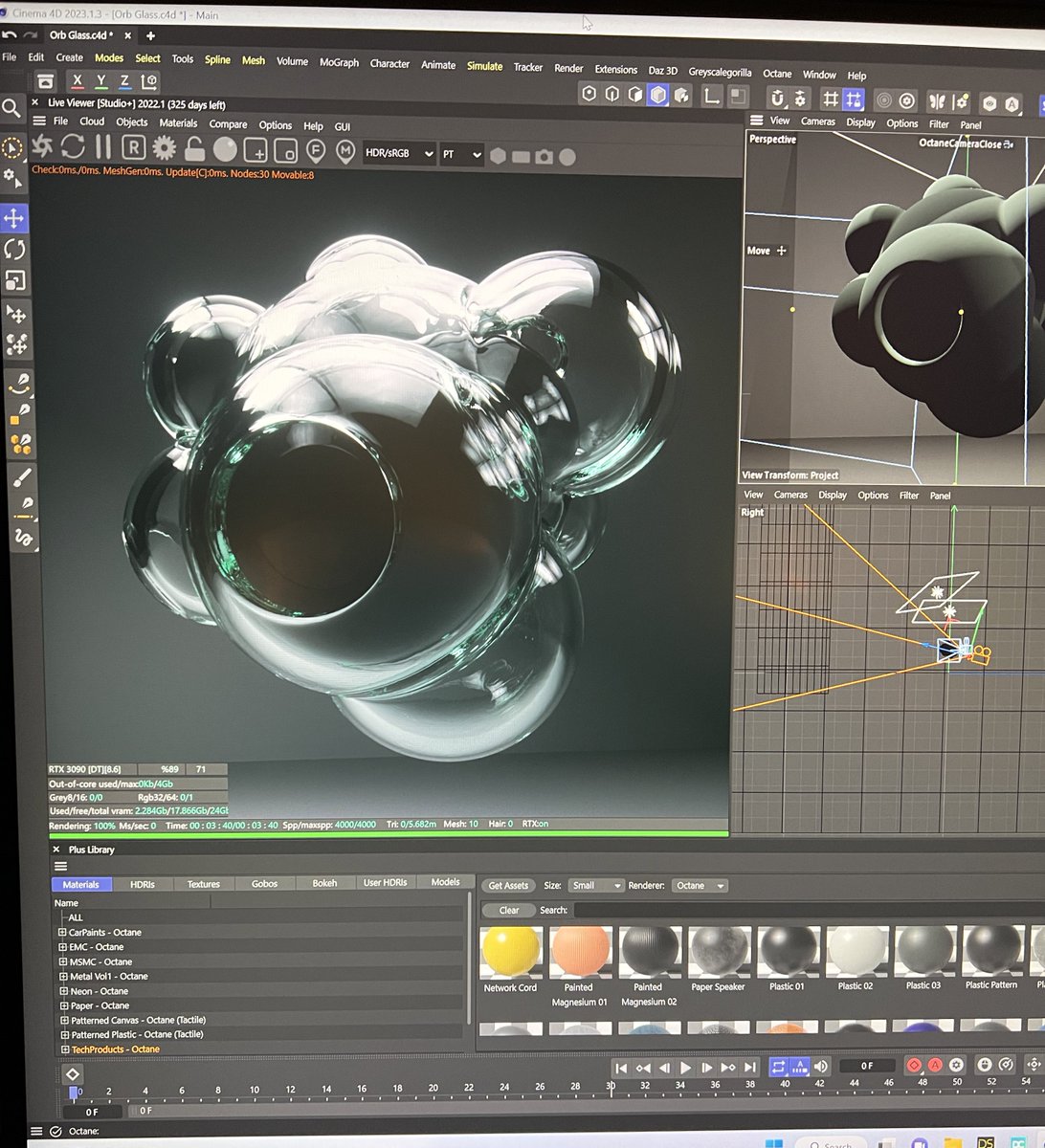The width and height of the screenshot is (1045, 1148).
Task: Toggle Live Viewer clay mode sphere
Action: (x=225, y=148)
